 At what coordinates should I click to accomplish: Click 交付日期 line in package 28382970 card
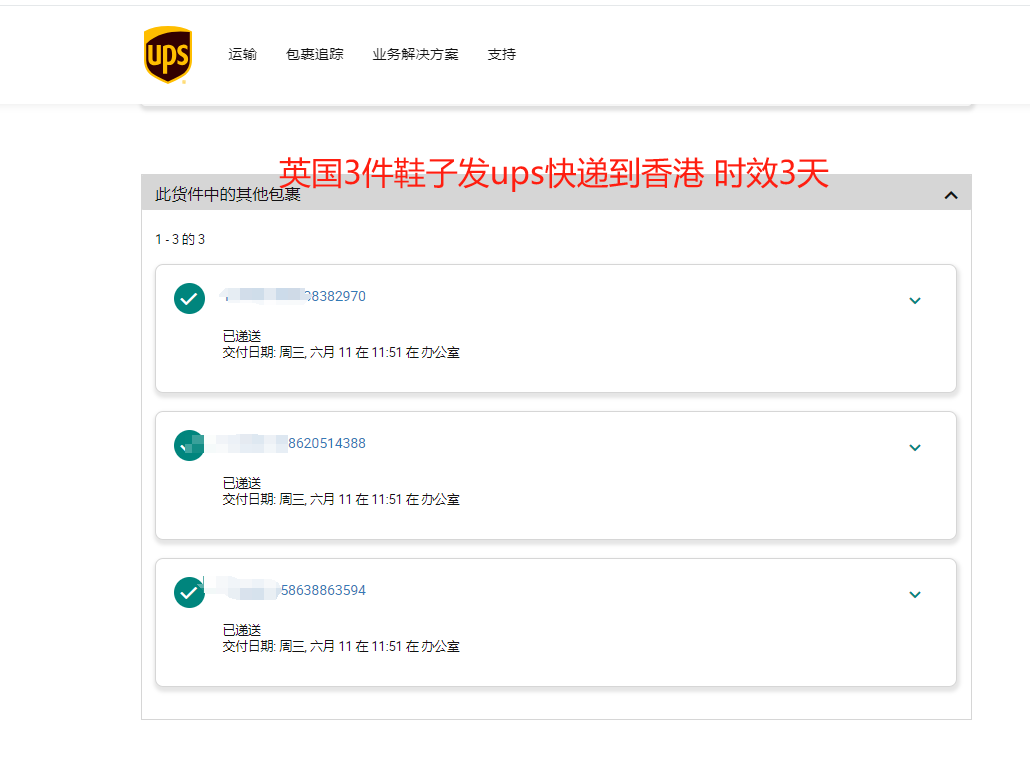point(341,353)
